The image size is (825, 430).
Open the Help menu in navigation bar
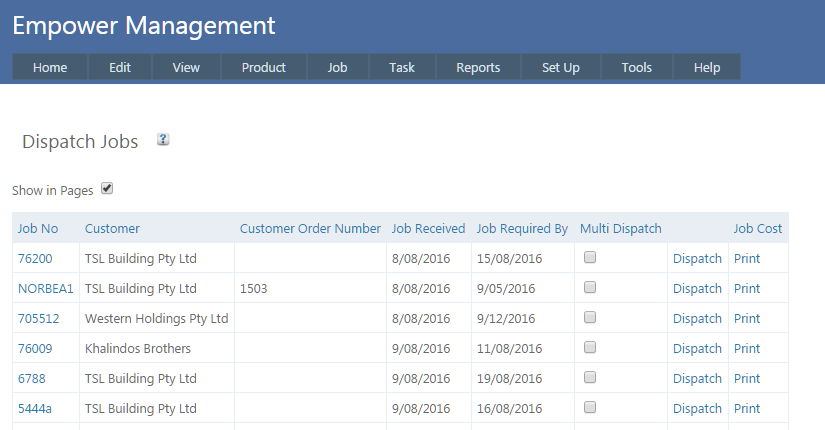click(707, 67)
